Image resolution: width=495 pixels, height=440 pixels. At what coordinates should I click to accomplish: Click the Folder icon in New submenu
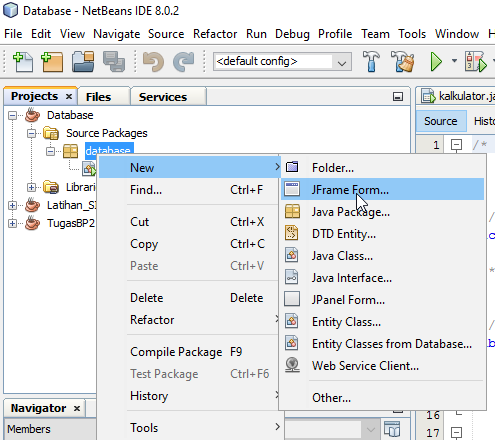click(x=292, y=167)
